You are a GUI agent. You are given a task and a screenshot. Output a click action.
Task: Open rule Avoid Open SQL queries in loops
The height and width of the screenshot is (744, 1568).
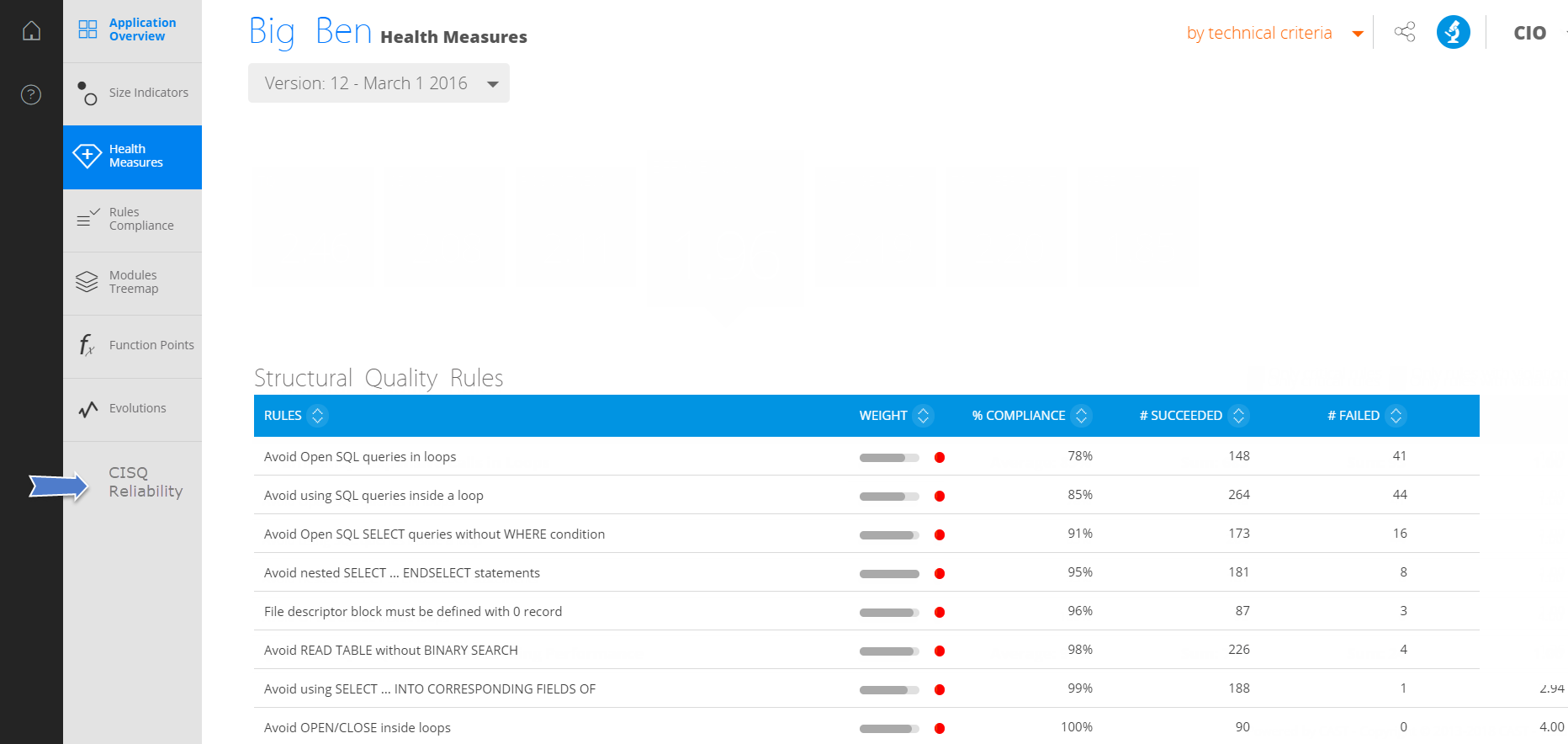pos(360,457)
